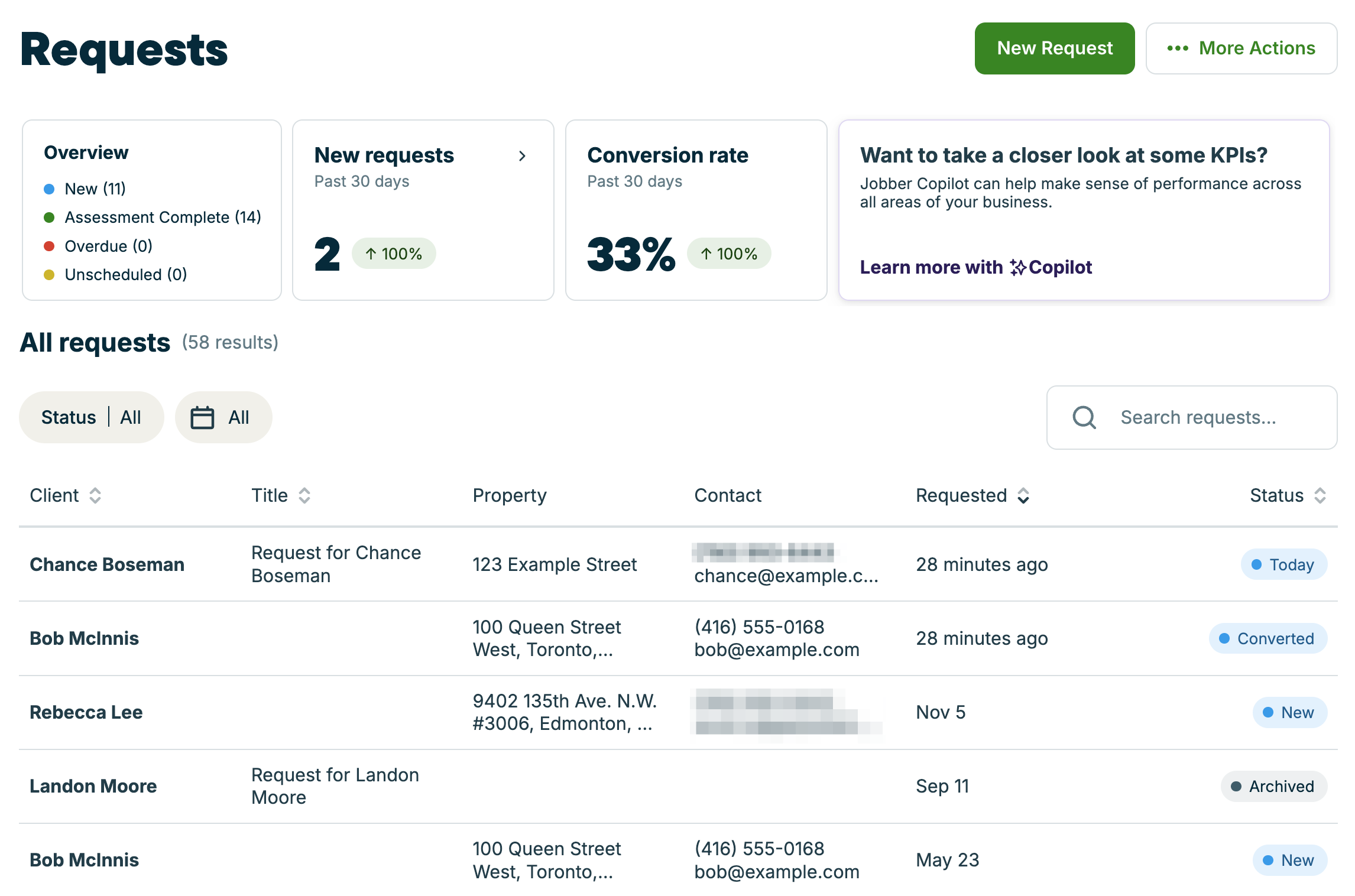Click the three-dots icon in More Actions
Screen dimensions: 1355x896
click(1177, 48)
